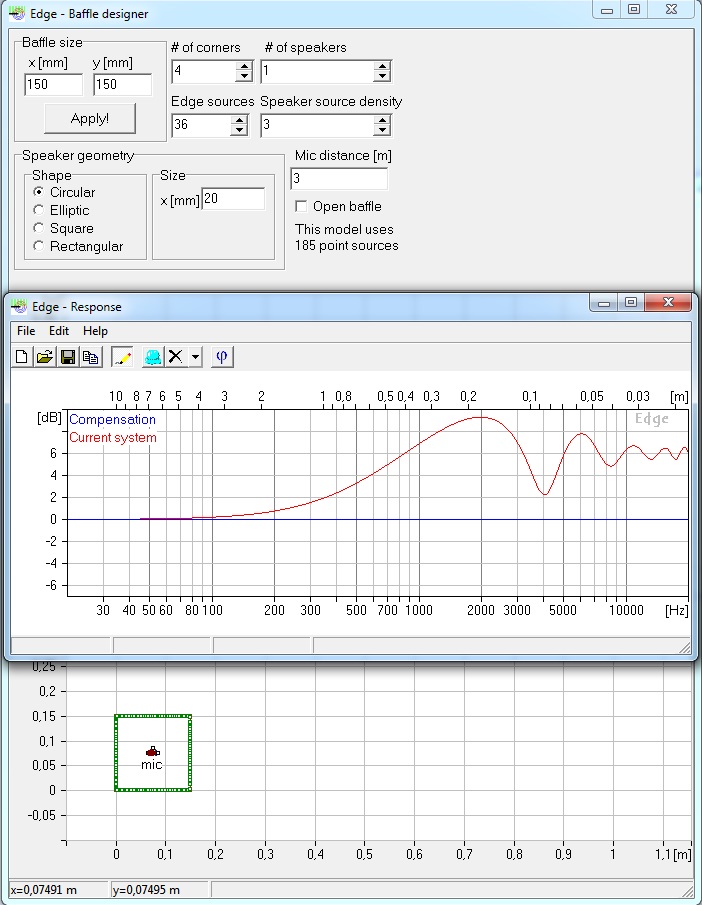Click the New file toolbar icon
Image resolution: width=702 pixels, height=905 pixels.
pyautogui.click(x=22, y=357)
